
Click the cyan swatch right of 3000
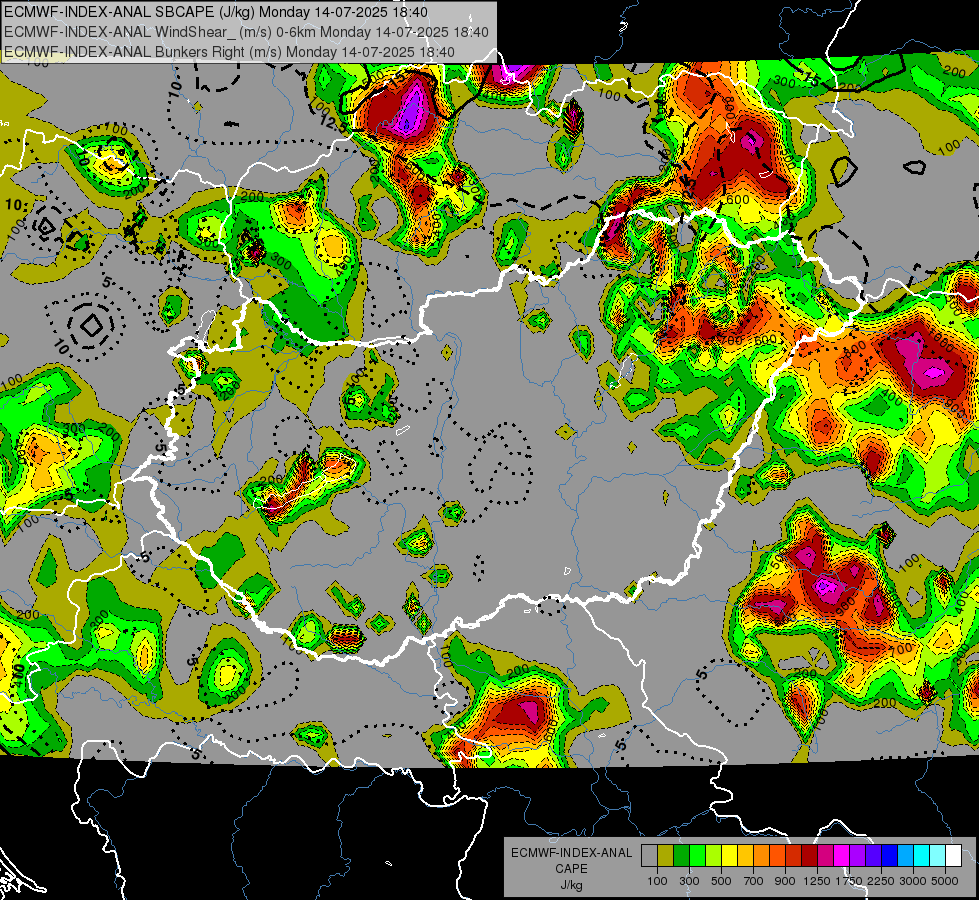pos(922,856)
